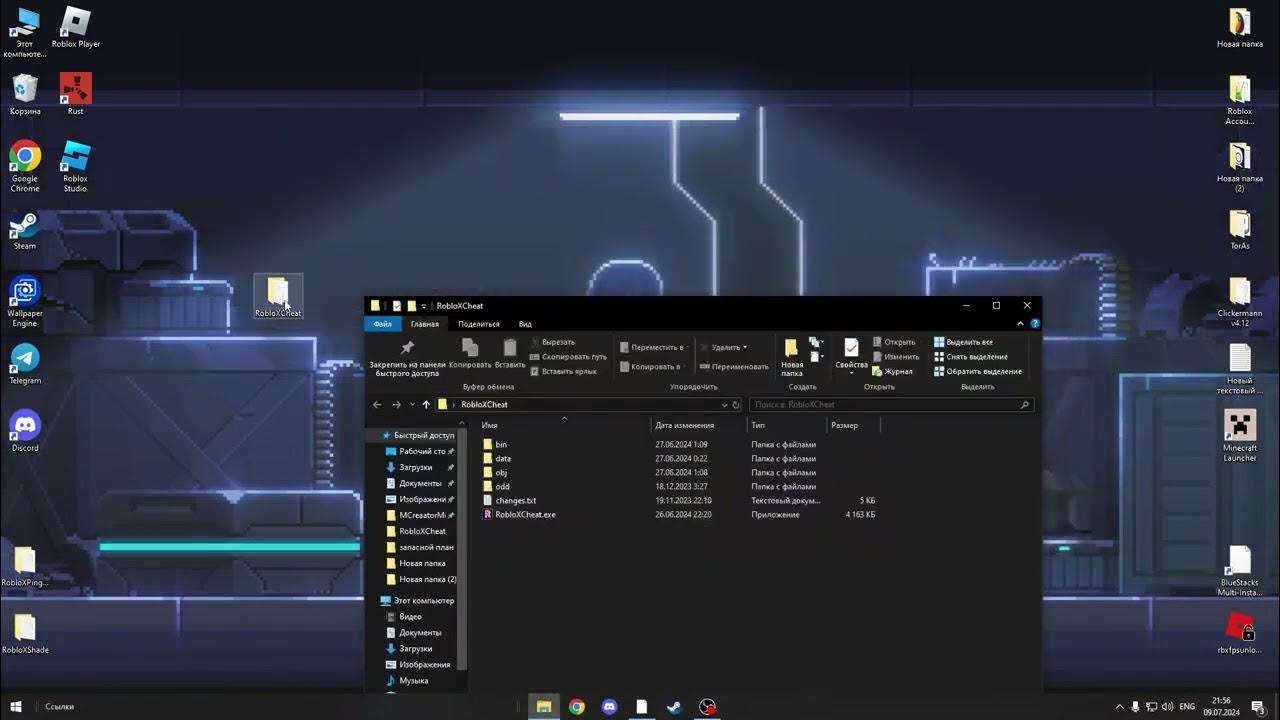Open Explorer help question mark icon
Image resolution: width=1280 pixels, height=720 pixels.
click(x=1034, y=324)
